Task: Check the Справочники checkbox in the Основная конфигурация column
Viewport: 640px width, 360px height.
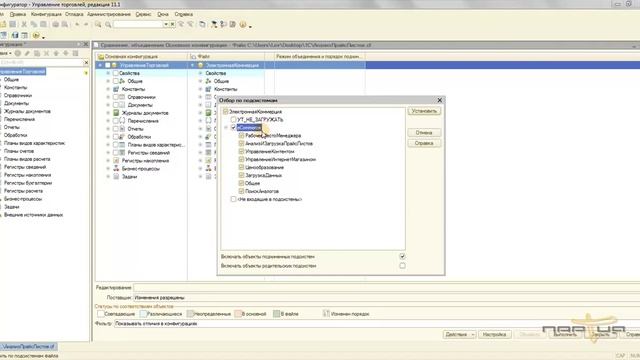Action: coord(116,97)
